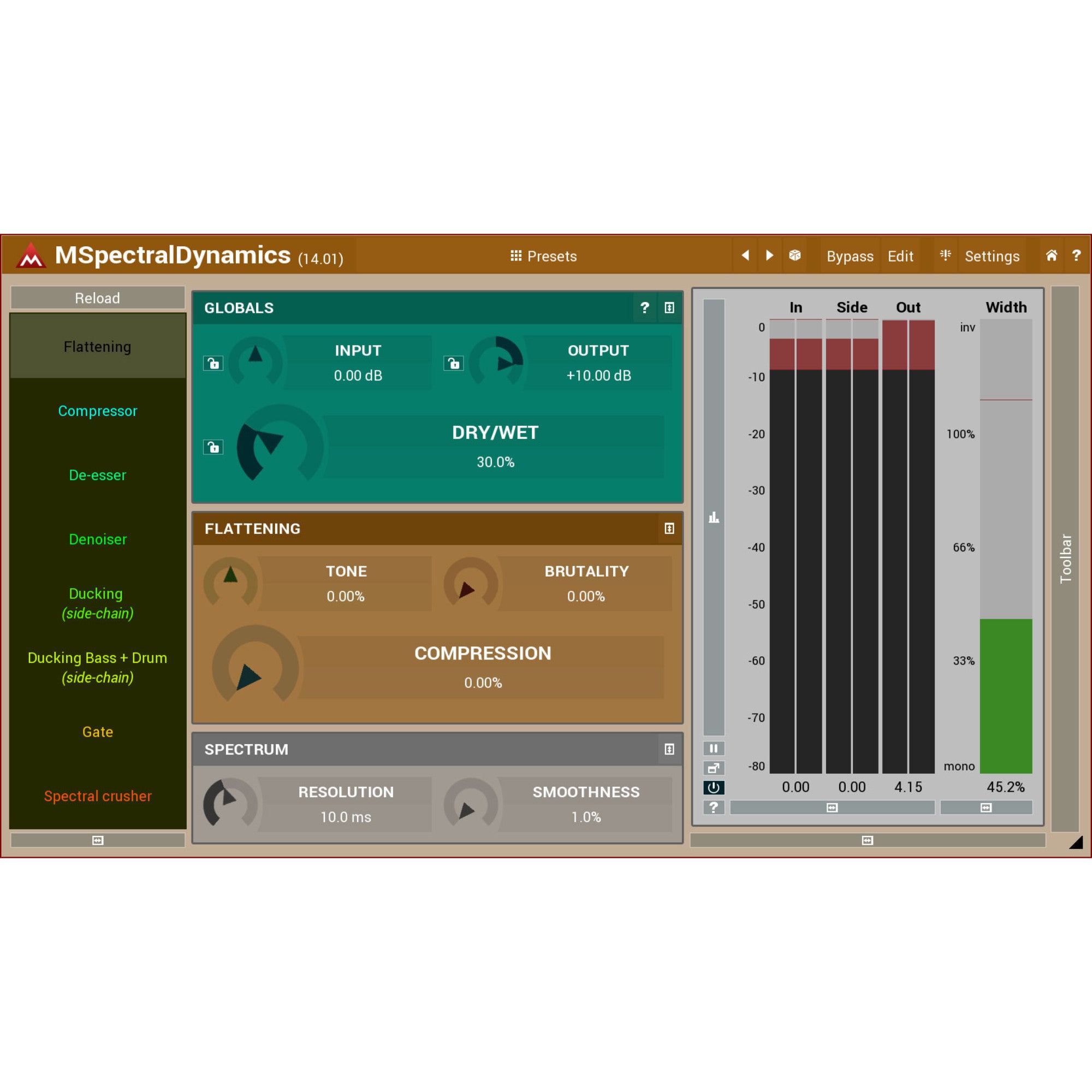The image size is (1092, 1092).
Task: Select the Denoiser device
Action: click(x=98, y=539)
